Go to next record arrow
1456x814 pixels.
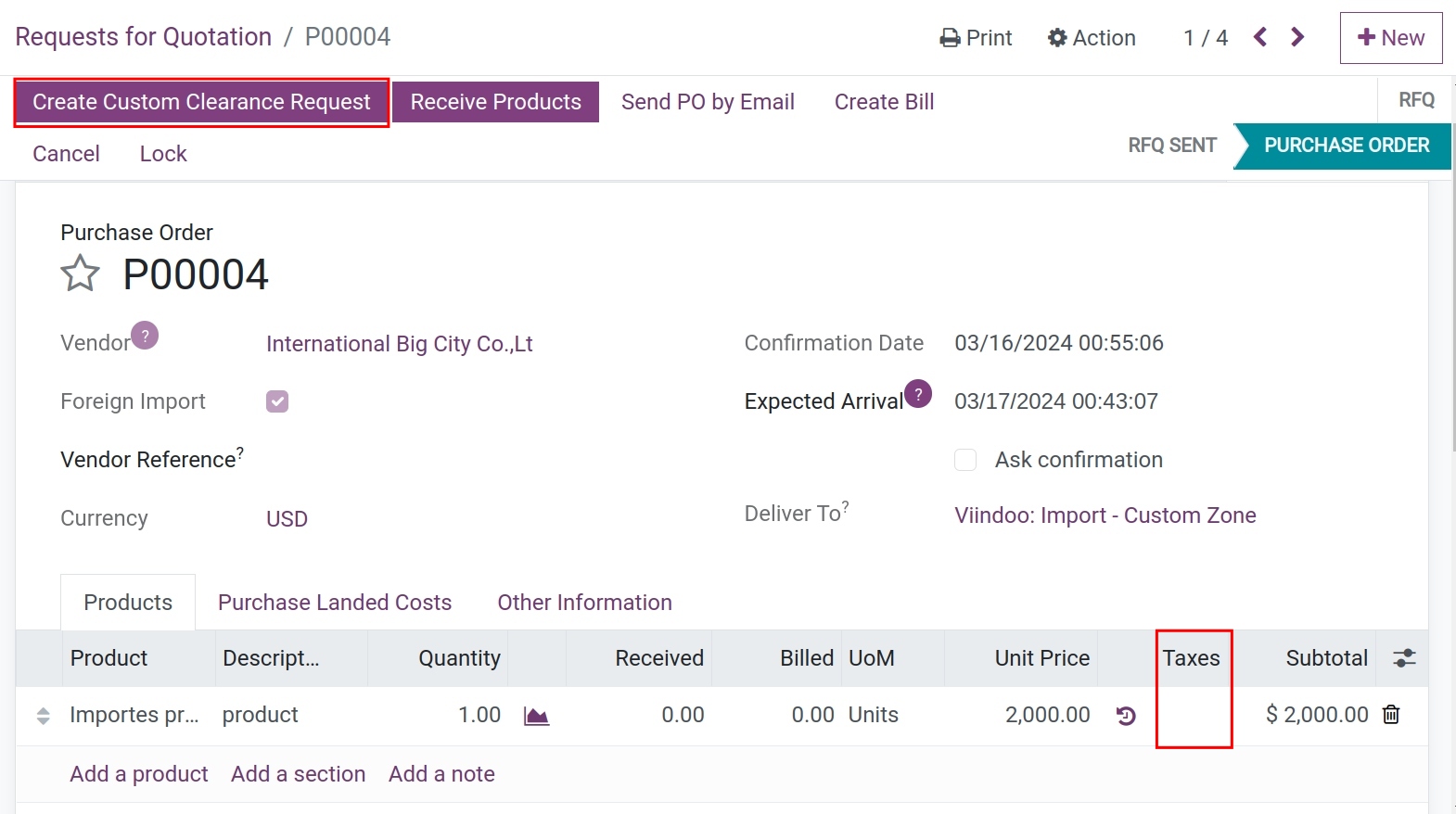[1297, 37]
